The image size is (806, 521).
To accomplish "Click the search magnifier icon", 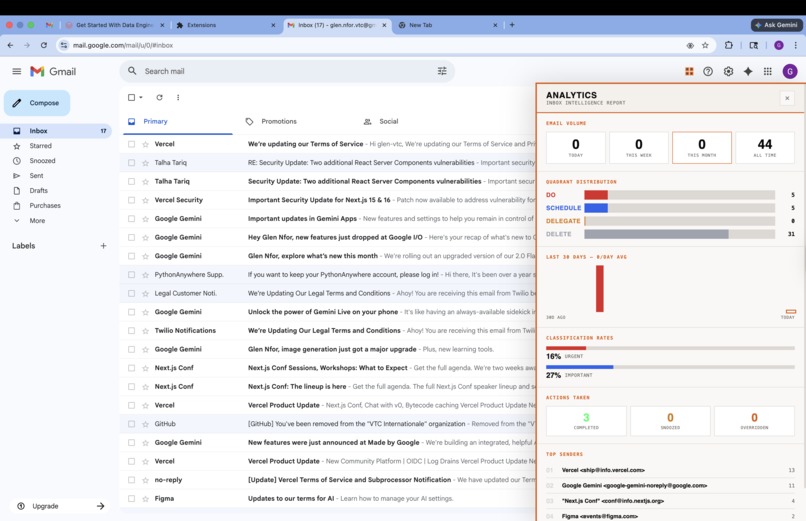I will point(132,71).
